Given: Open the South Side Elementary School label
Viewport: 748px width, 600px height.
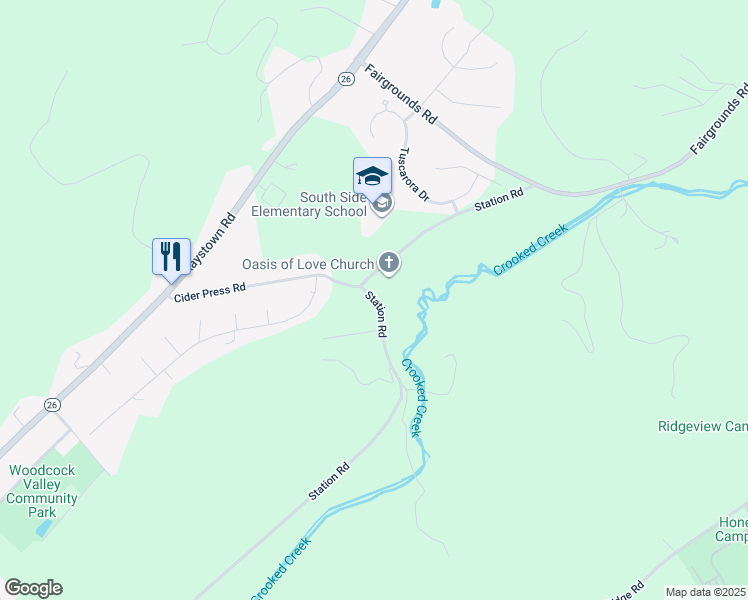Looking at the screenshot, I should click(x=309, y=204).
